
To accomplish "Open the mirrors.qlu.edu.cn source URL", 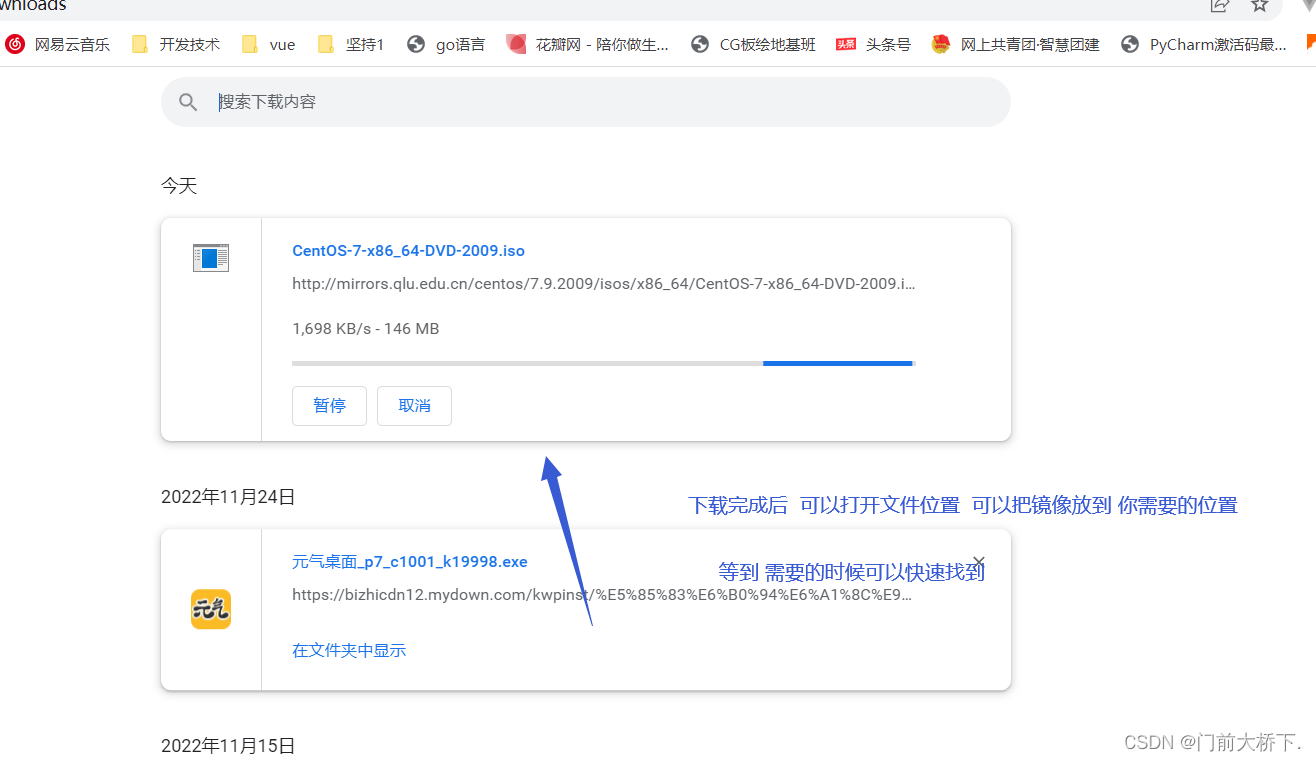I will coord(604,284).
